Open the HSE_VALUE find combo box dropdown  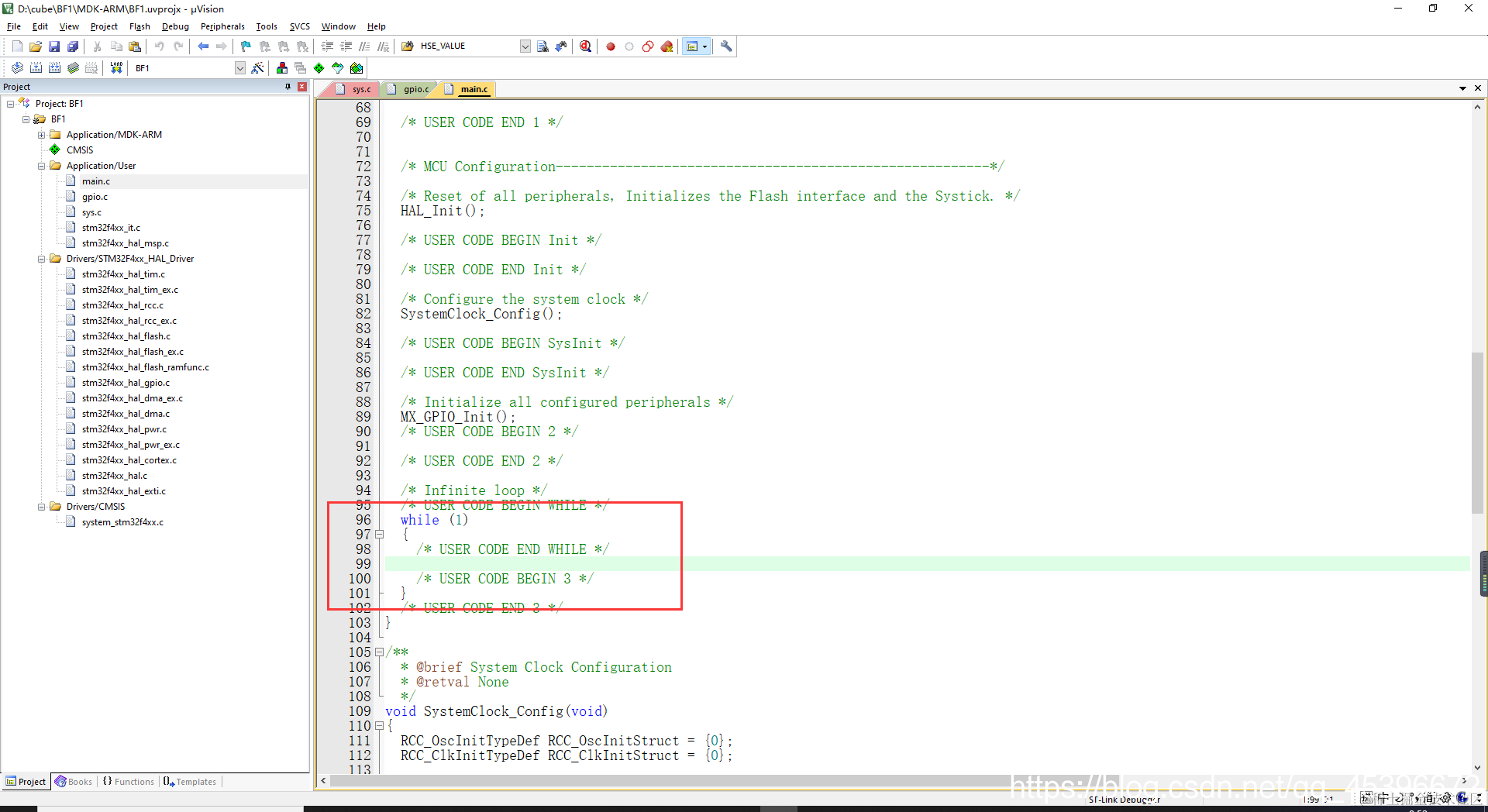click(525, 46)
